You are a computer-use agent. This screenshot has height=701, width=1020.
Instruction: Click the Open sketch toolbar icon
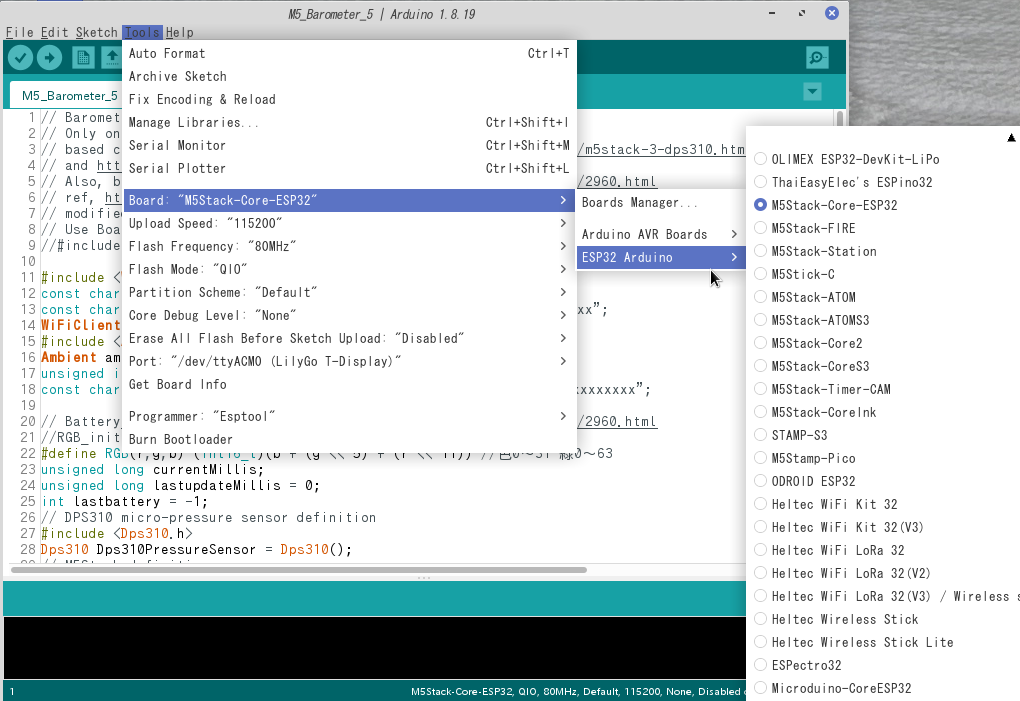(112, 58)
